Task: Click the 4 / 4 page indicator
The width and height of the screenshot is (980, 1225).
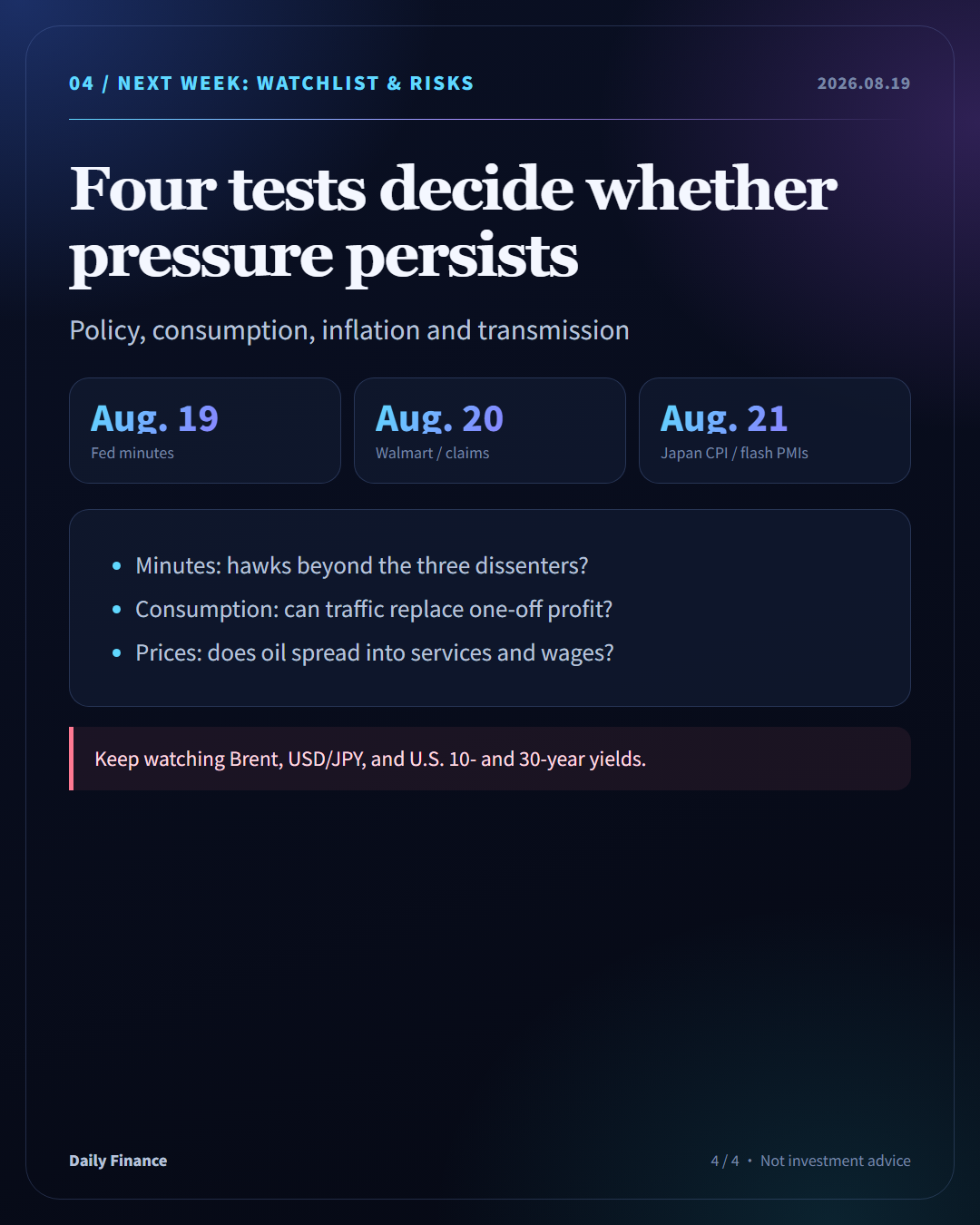Action: pos(725,1161)
